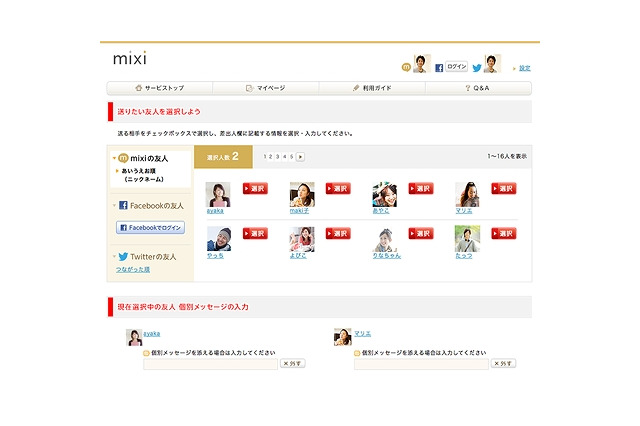Viewport: 640px width, 426px height.
Task: Click the やっち name link
Action: click(x=215, y=256)
